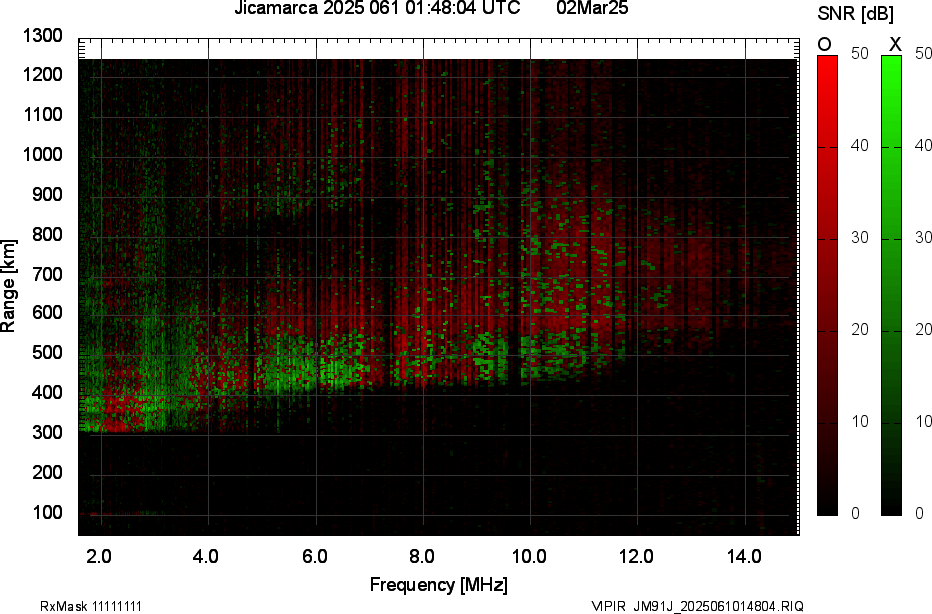Click the 100 range tick label

[47, 512]
